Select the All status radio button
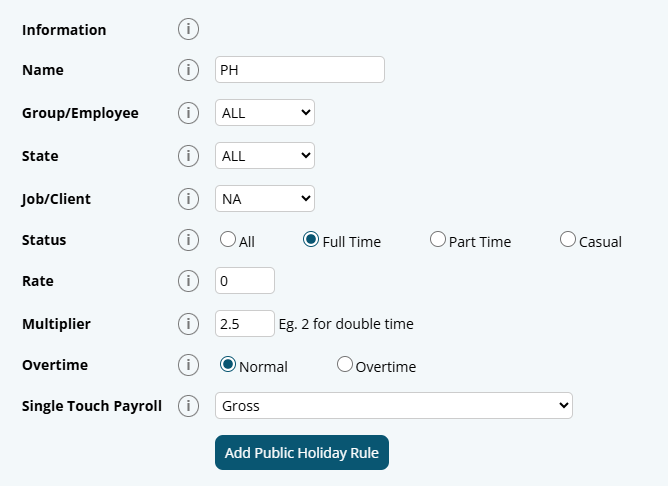 pos(228,240)
